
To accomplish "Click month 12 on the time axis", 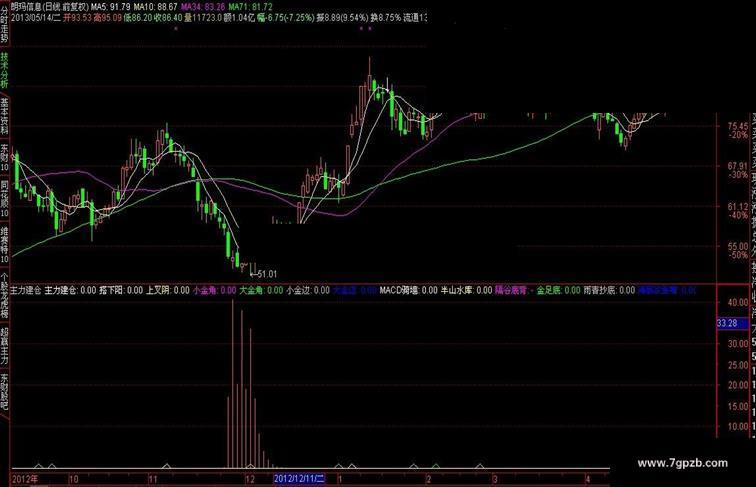I will [249, 479].
